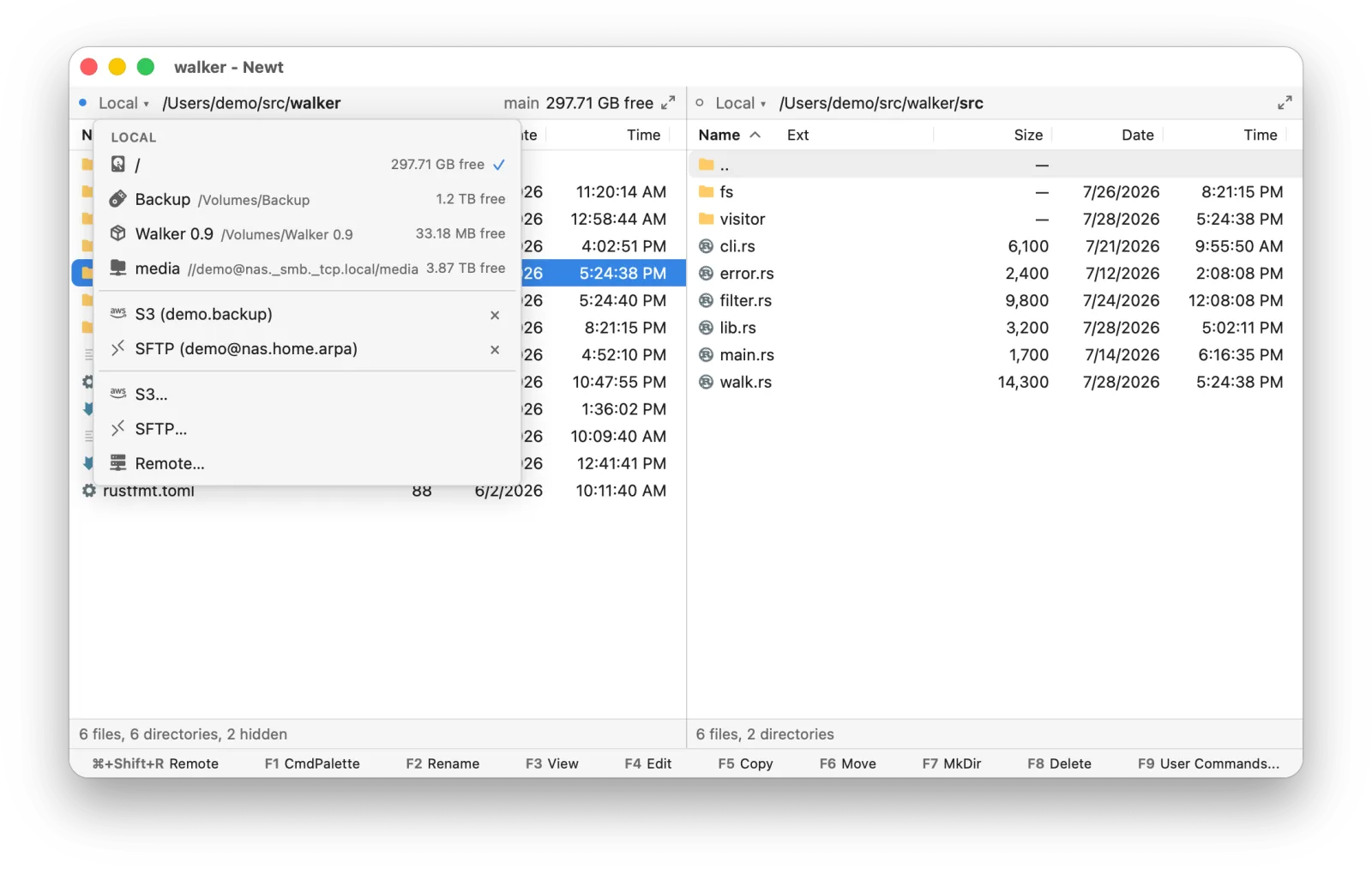Click the Size column header in right pane
1372x869 pixels.
(1028, 135)
